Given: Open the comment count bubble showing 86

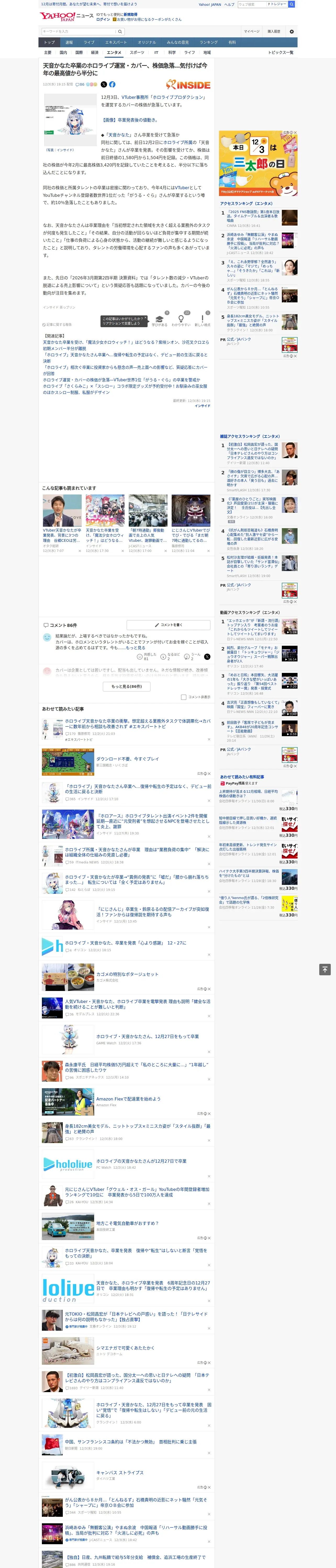Looking at the screenshot, I should pos(80,85).
